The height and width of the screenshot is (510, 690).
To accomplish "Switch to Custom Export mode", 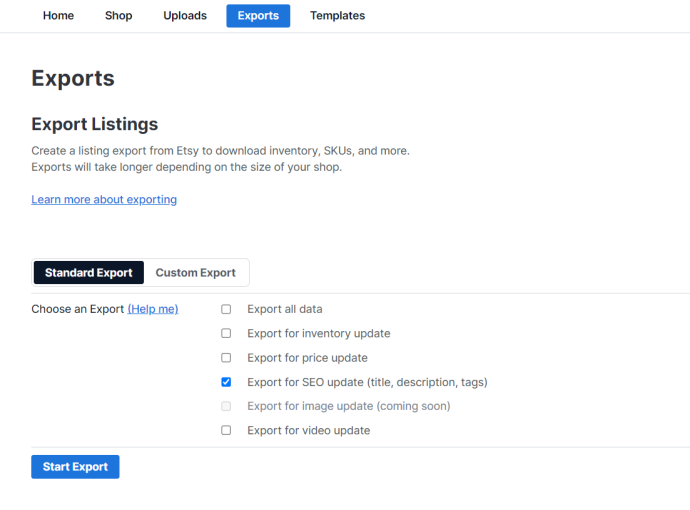I will (x=195, y=273).
